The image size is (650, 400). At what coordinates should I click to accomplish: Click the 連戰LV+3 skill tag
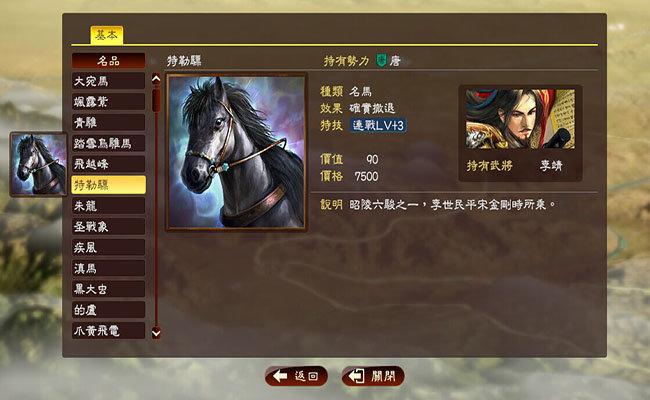tap(378, 125)
